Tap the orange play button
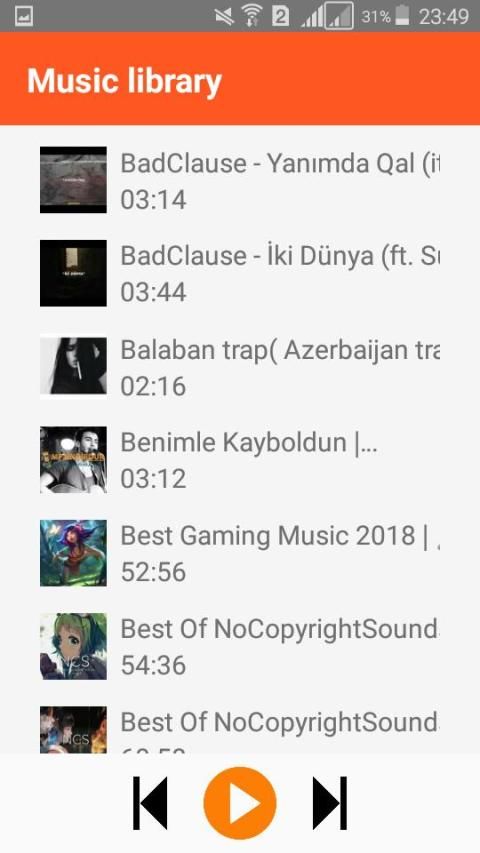The image size is (480, 853). click(240, 803)
